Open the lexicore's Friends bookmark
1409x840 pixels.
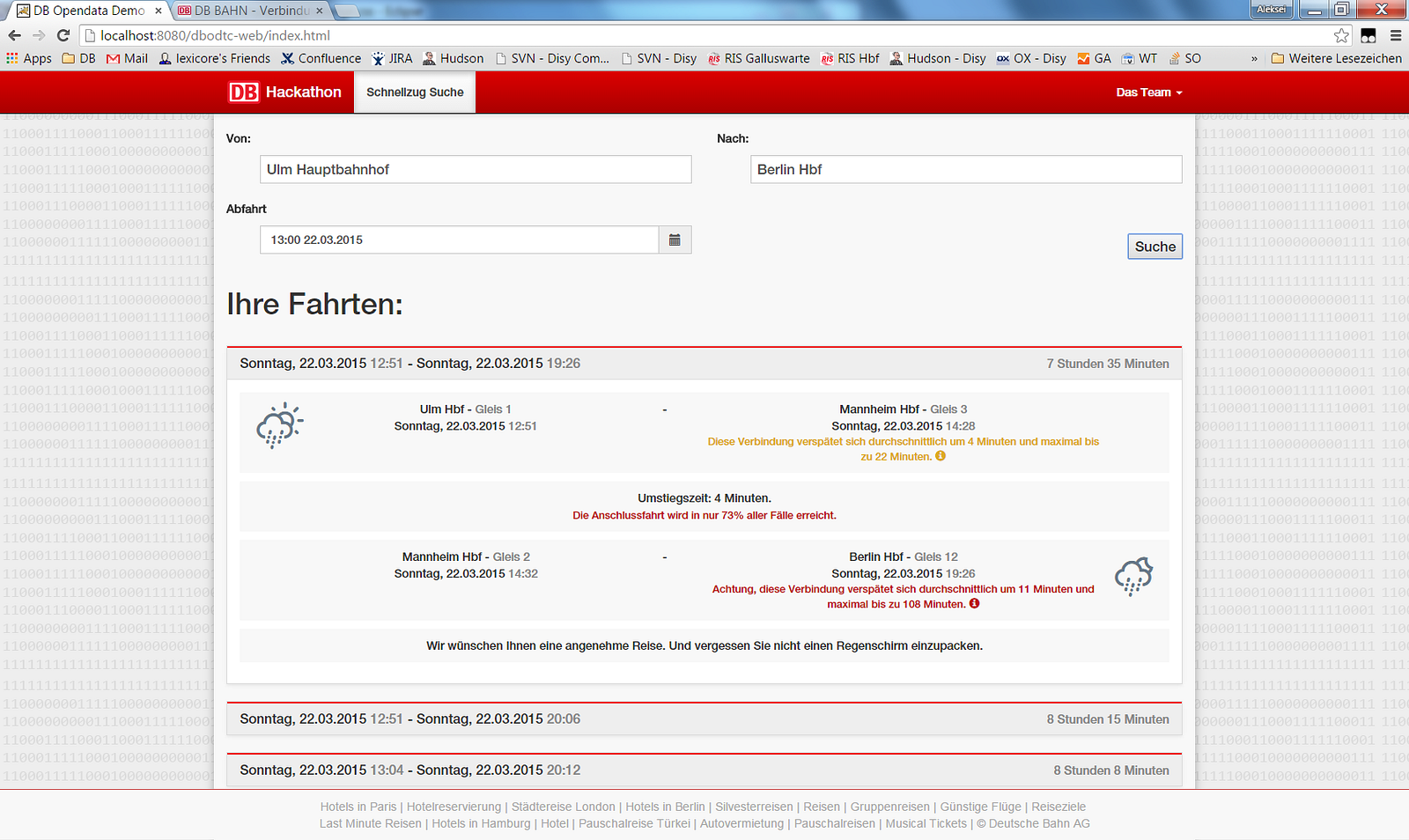(x=214, y=58)
